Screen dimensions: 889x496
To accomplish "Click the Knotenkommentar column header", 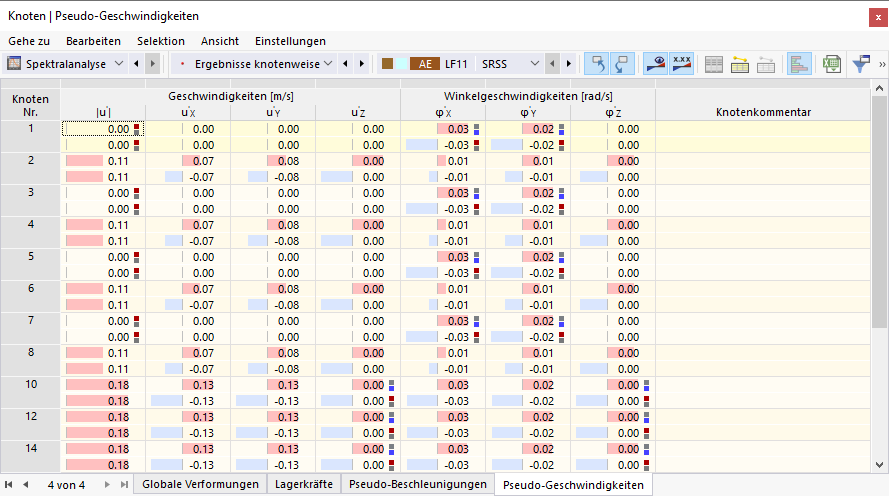I will (763, 112).
